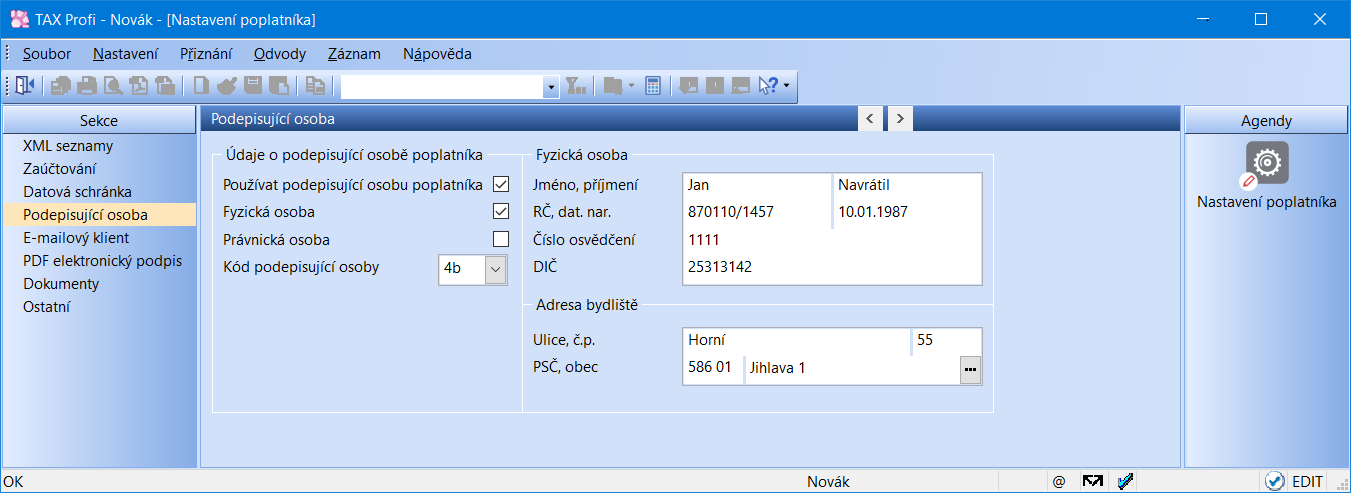The image size is (1351, 493).
Task: Open the Přiznání menu
Action: coord(205,54)
